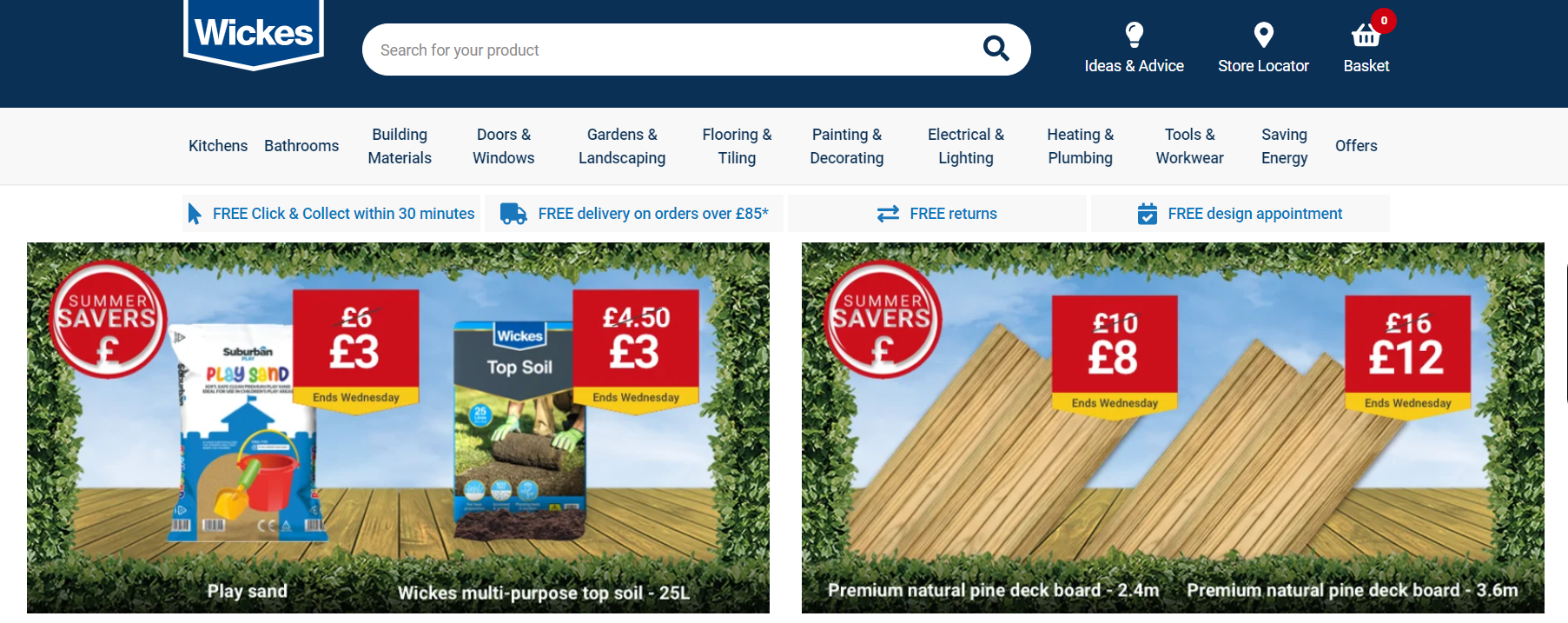Viewport: 1568px width, 623px height.
Task: Open the Bathrooms menu
Action: click(301, 146)
